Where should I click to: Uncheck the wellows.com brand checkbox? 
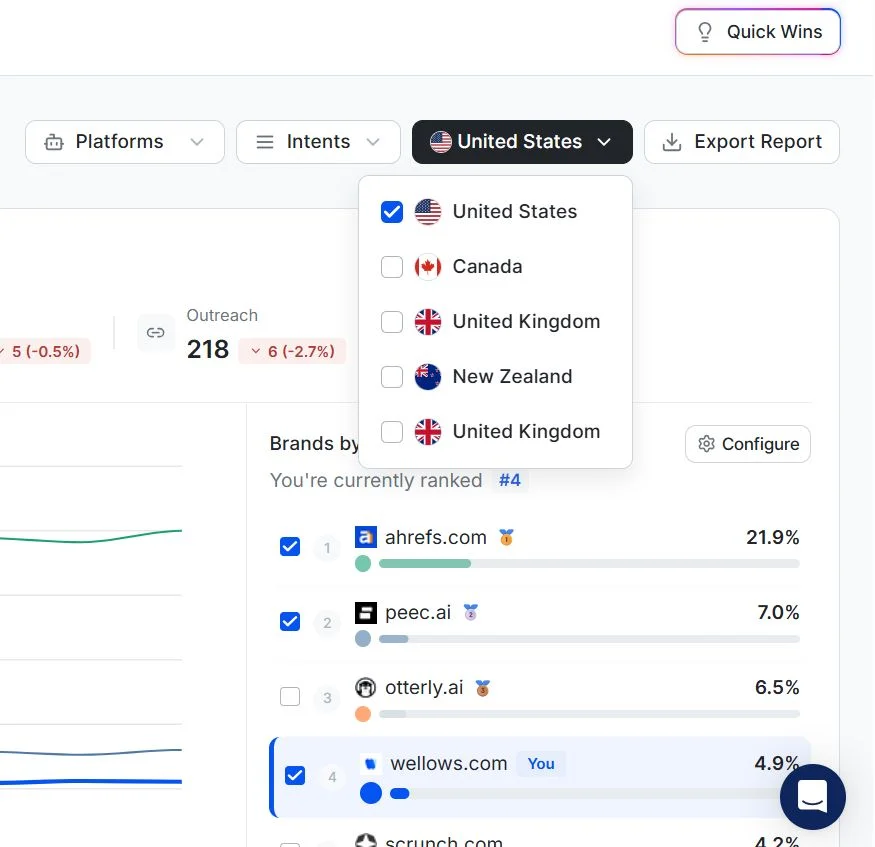point(295,775)
